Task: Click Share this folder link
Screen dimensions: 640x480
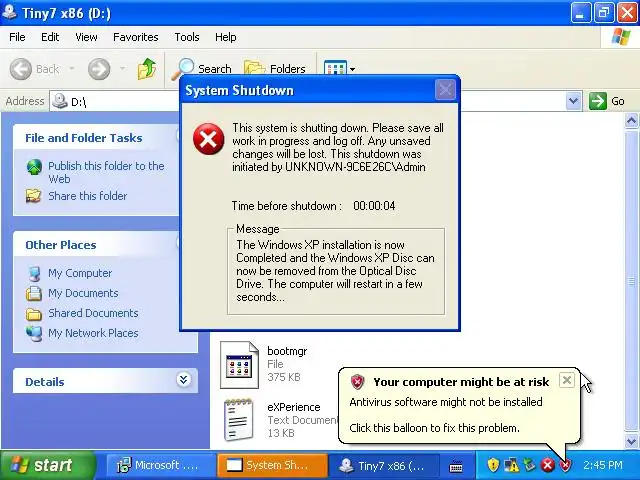Action: pyautogui.click(x=88, y=196)
